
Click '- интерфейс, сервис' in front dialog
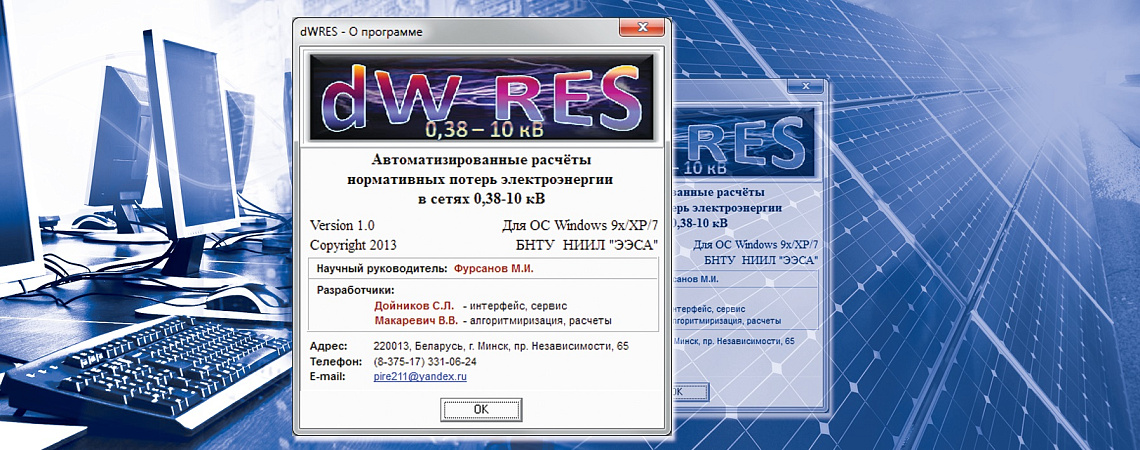pos(515,306)
